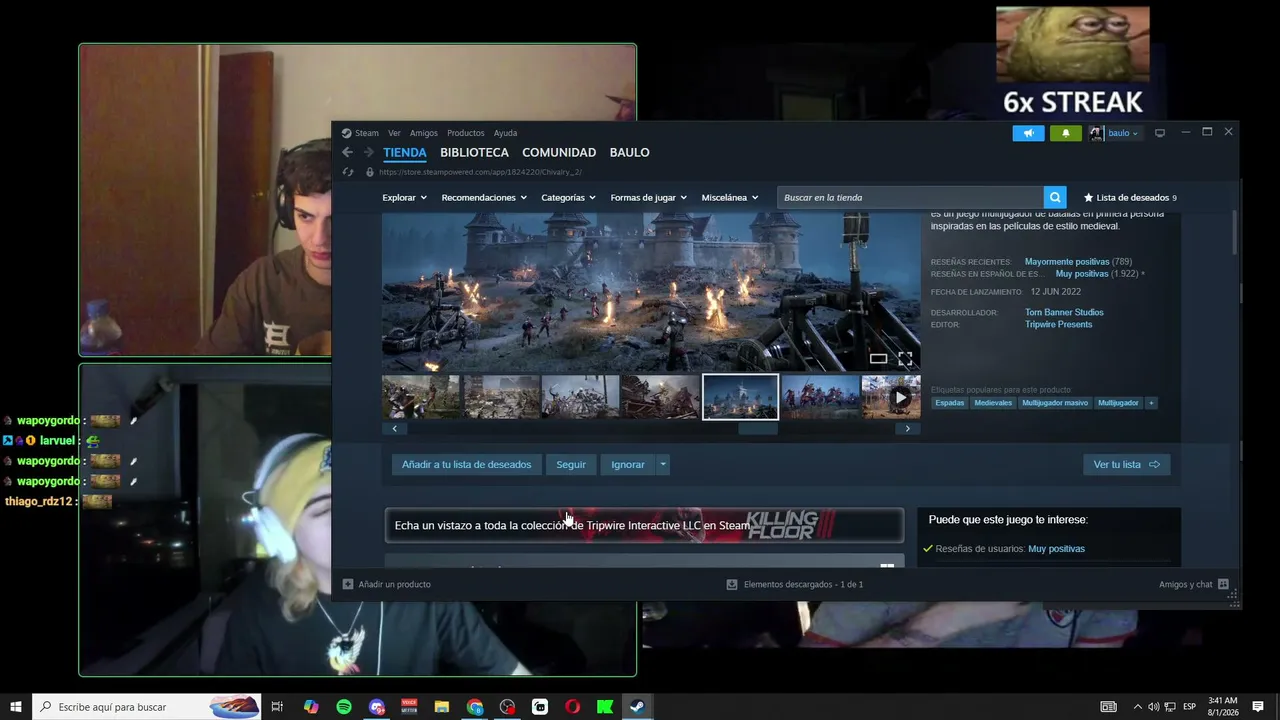Select the Multijugador masivo tag

[1055, 403]
